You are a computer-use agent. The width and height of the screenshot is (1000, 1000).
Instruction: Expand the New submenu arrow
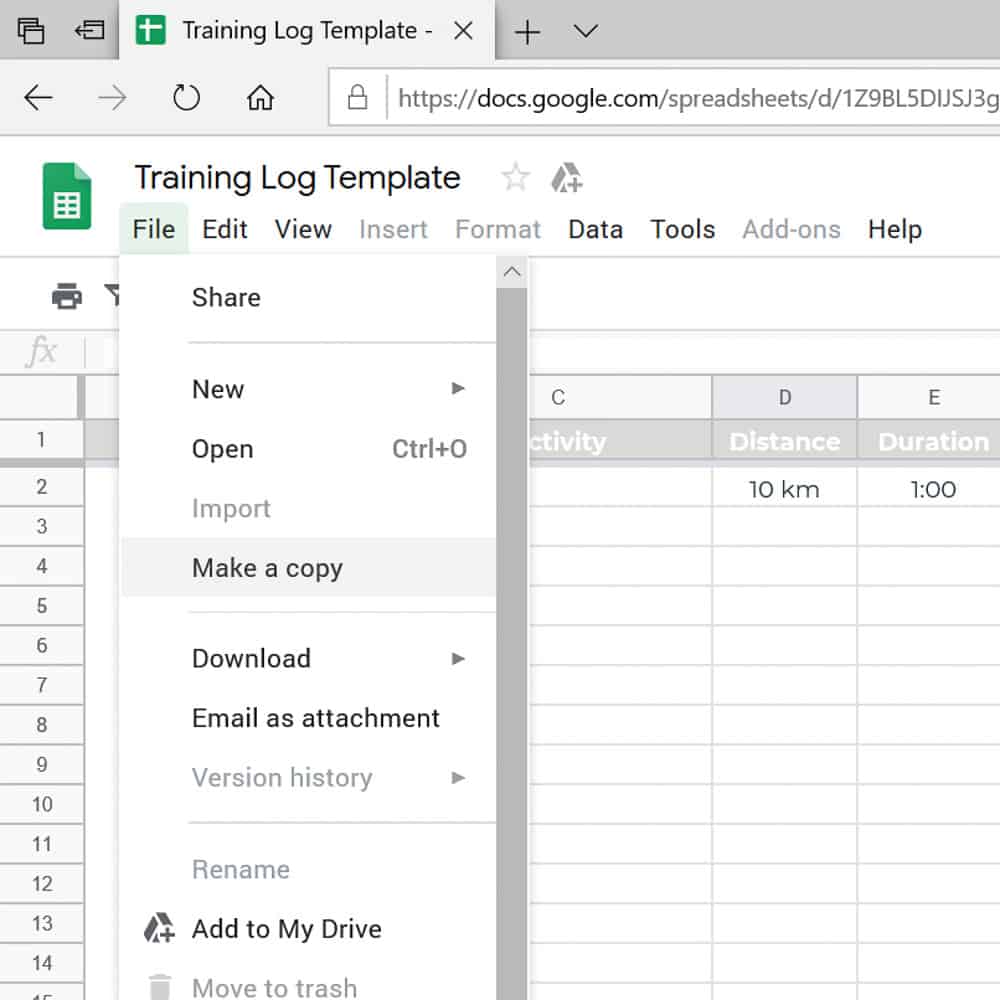tap(458, 388)
